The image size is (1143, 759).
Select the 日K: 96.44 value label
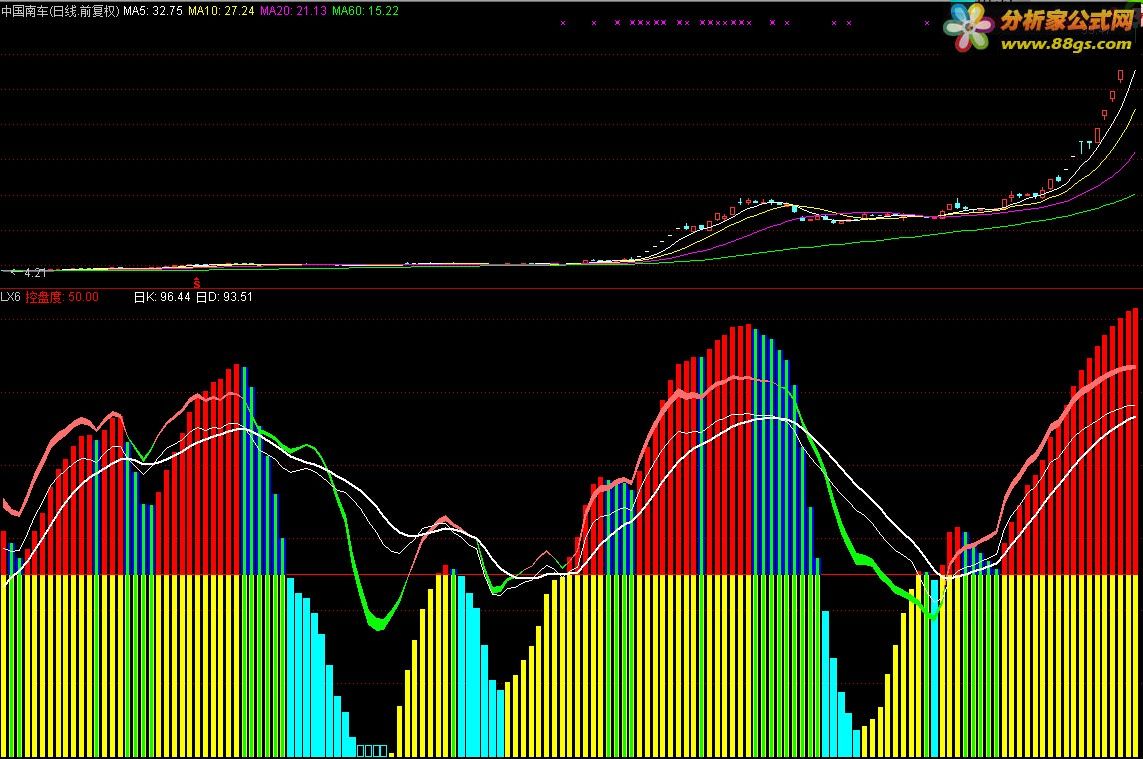tap(162, 297)
